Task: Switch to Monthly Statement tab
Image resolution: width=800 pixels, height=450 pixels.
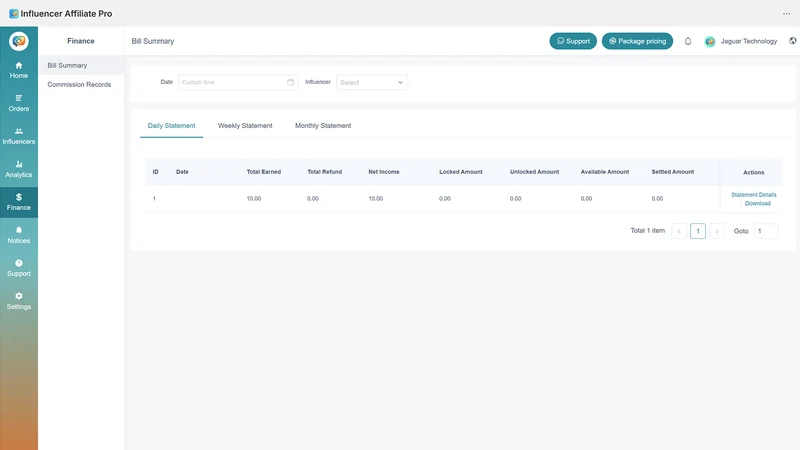Action: coord(323,126)
